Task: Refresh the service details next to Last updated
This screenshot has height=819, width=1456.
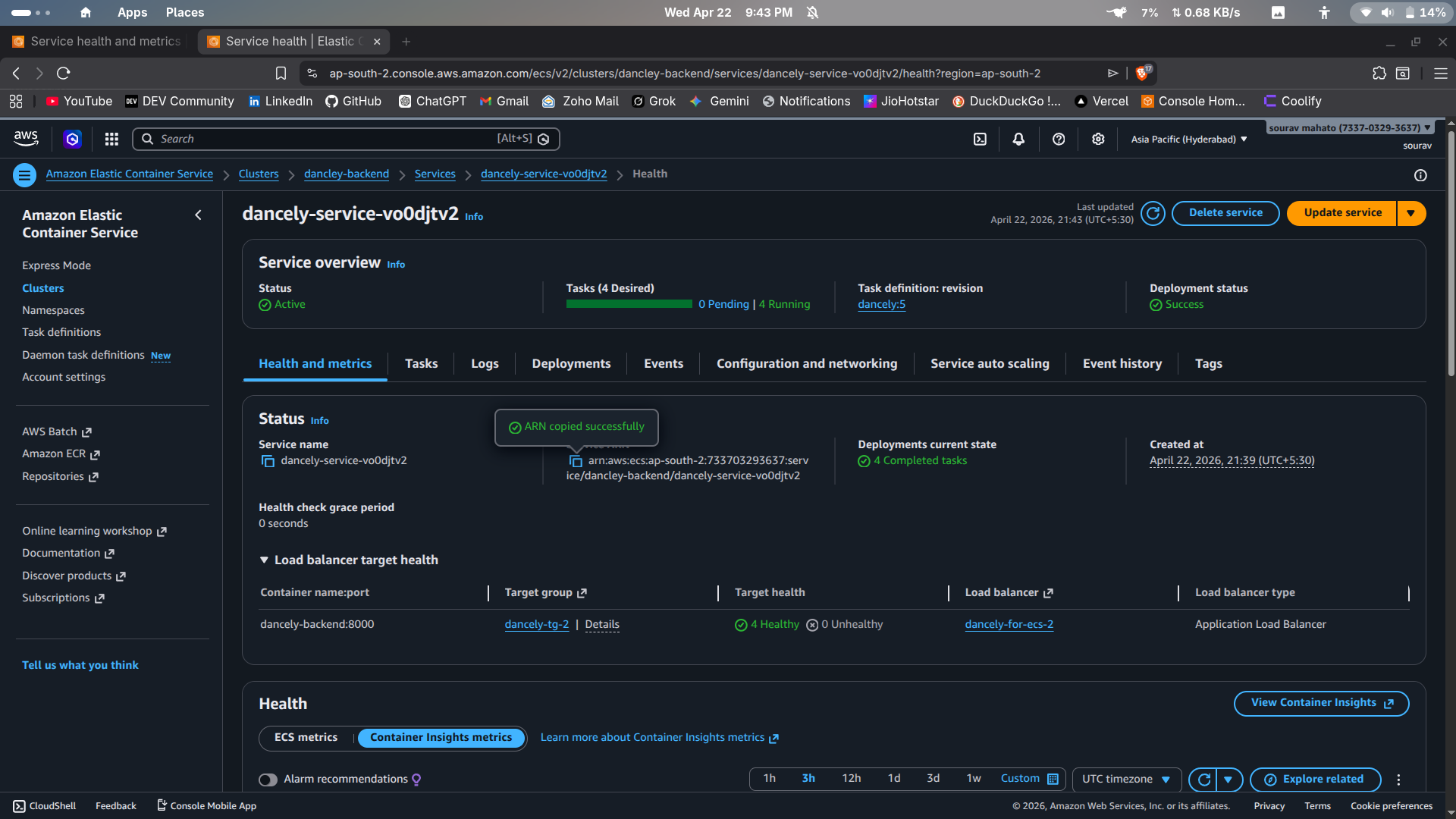Action: tap(1153, 213)
